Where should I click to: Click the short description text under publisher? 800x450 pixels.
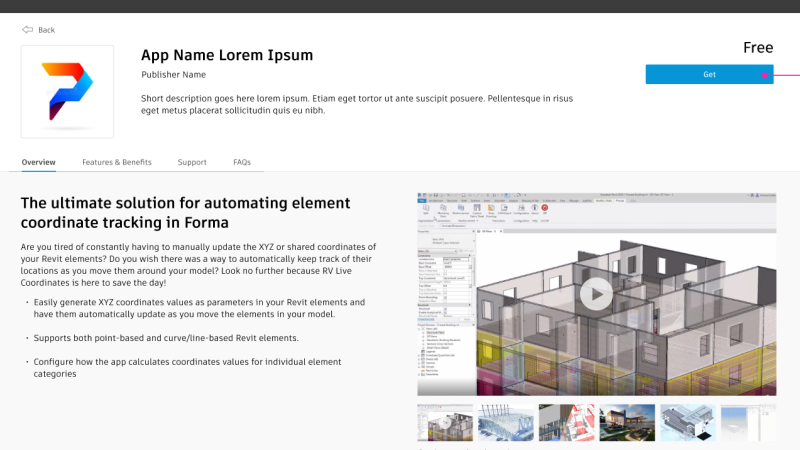(x=357, y=104)
